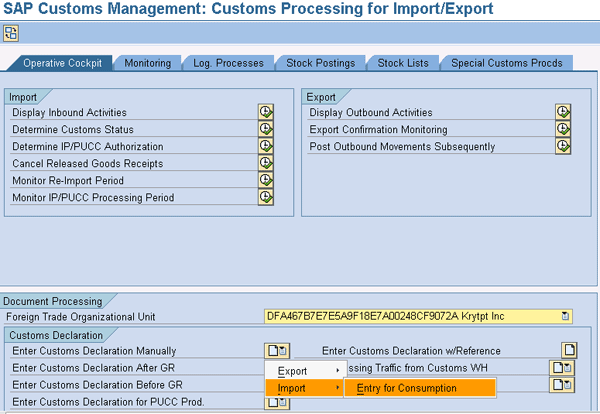Screen dimensions: 600x414
Task: Execute Monitor Re-Import Period
Action: click(x=265, y=180)
